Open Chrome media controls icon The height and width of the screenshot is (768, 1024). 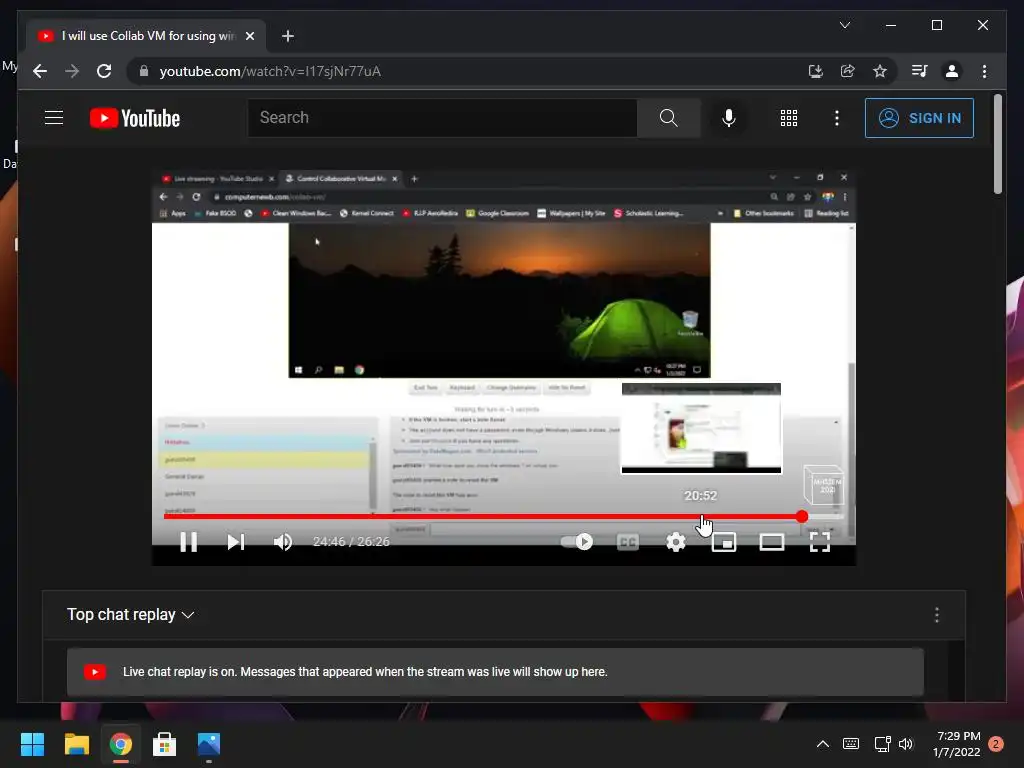(x=920, y=71)
